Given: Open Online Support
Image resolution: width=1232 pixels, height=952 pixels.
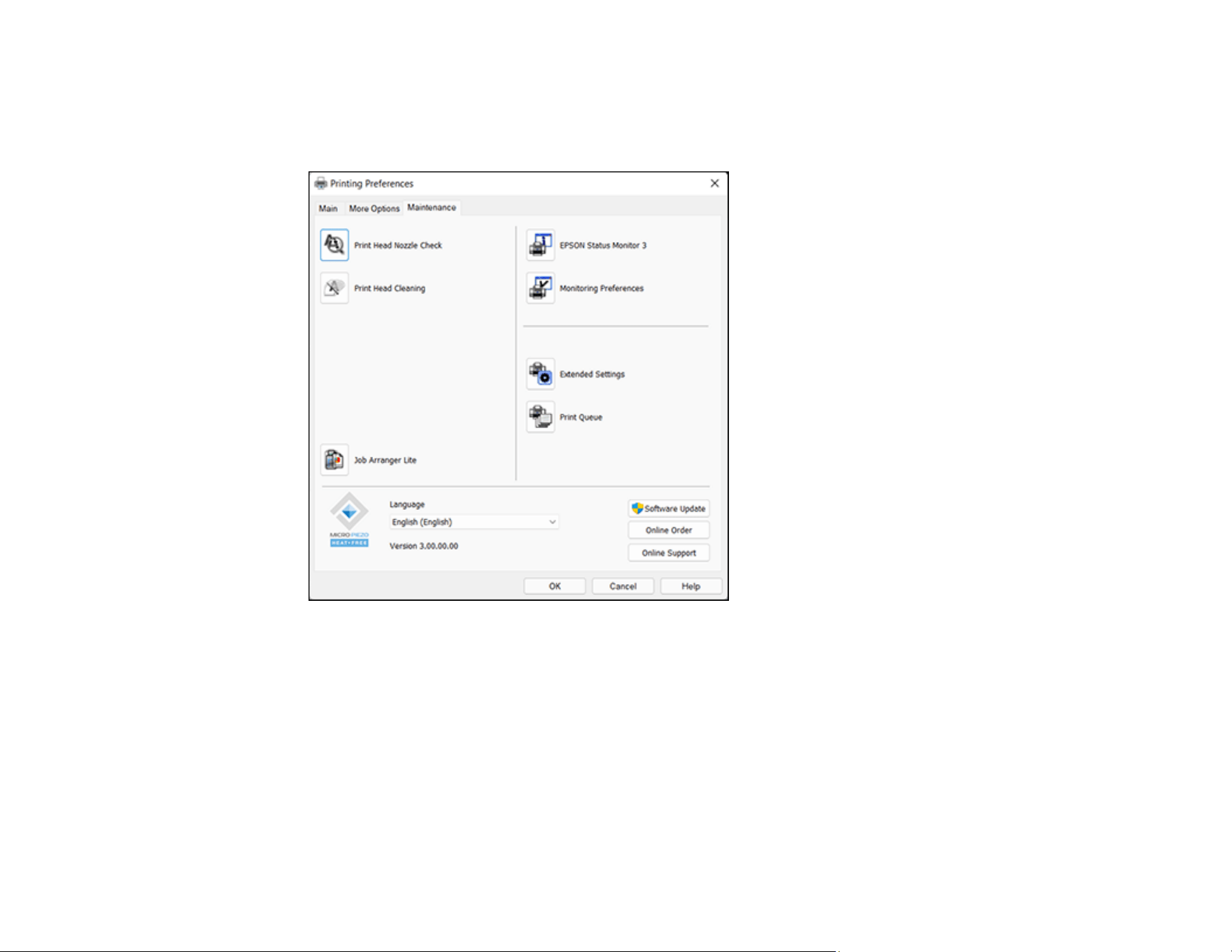Looking at the screenshot, I should pos(669,553).
